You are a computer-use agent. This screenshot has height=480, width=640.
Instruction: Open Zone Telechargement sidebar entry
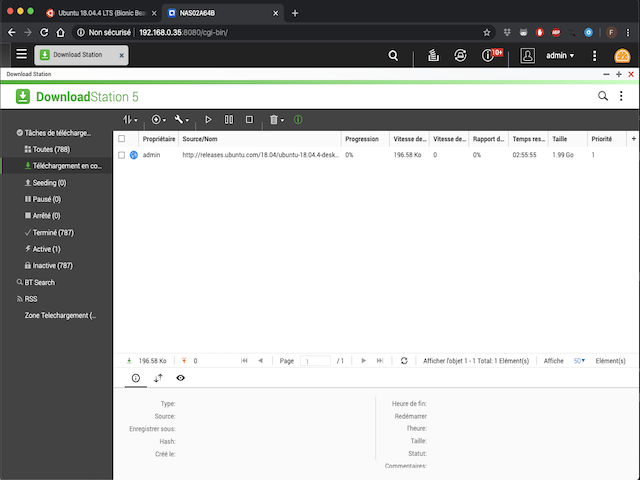[x=60, y=315]
